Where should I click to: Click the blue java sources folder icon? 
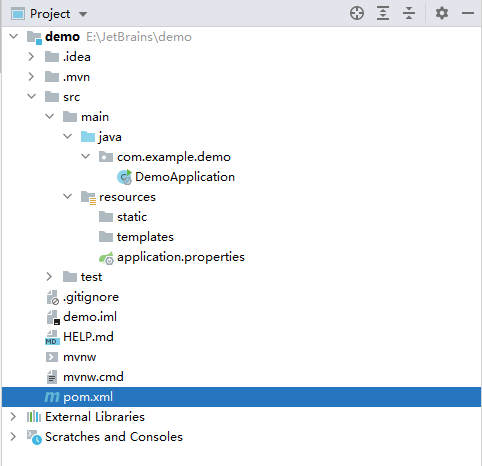[x=88, y=137]
